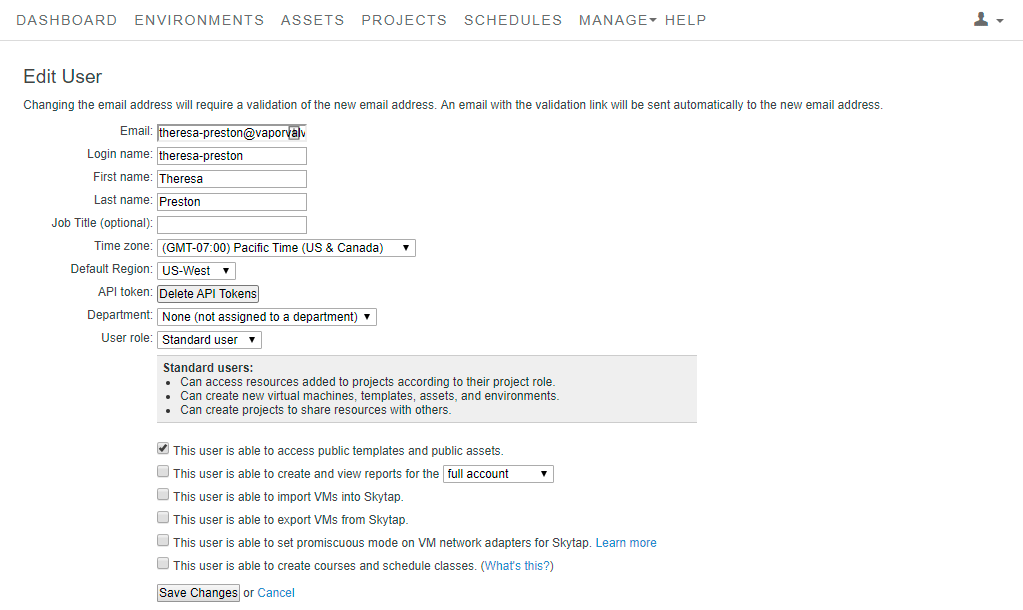Enable importing VMs into Skytap
The image size is (1023, 610).
pos(163,494)
